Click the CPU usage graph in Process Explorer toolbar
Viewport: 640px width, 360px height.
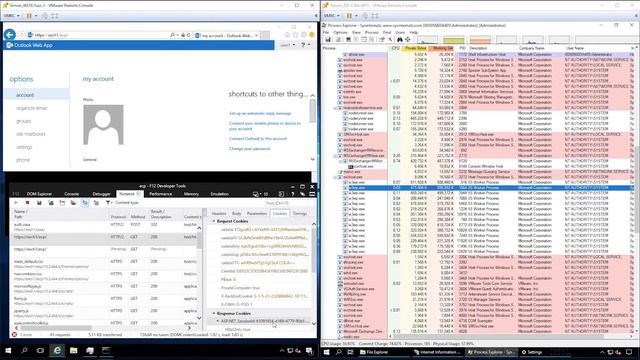[427, 40]
